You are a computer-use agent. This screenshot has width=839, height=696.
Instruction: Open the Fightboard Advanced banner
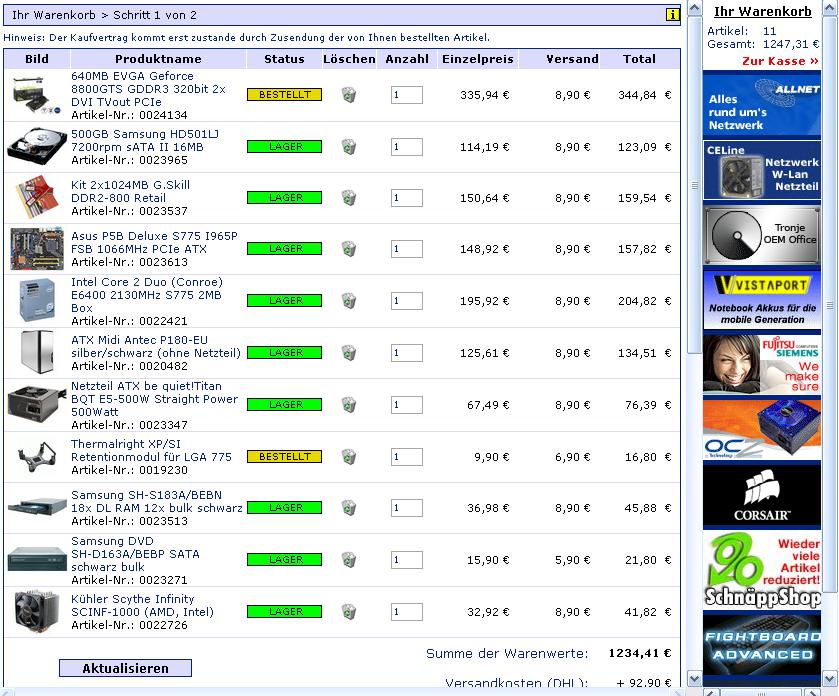point(762,645)
